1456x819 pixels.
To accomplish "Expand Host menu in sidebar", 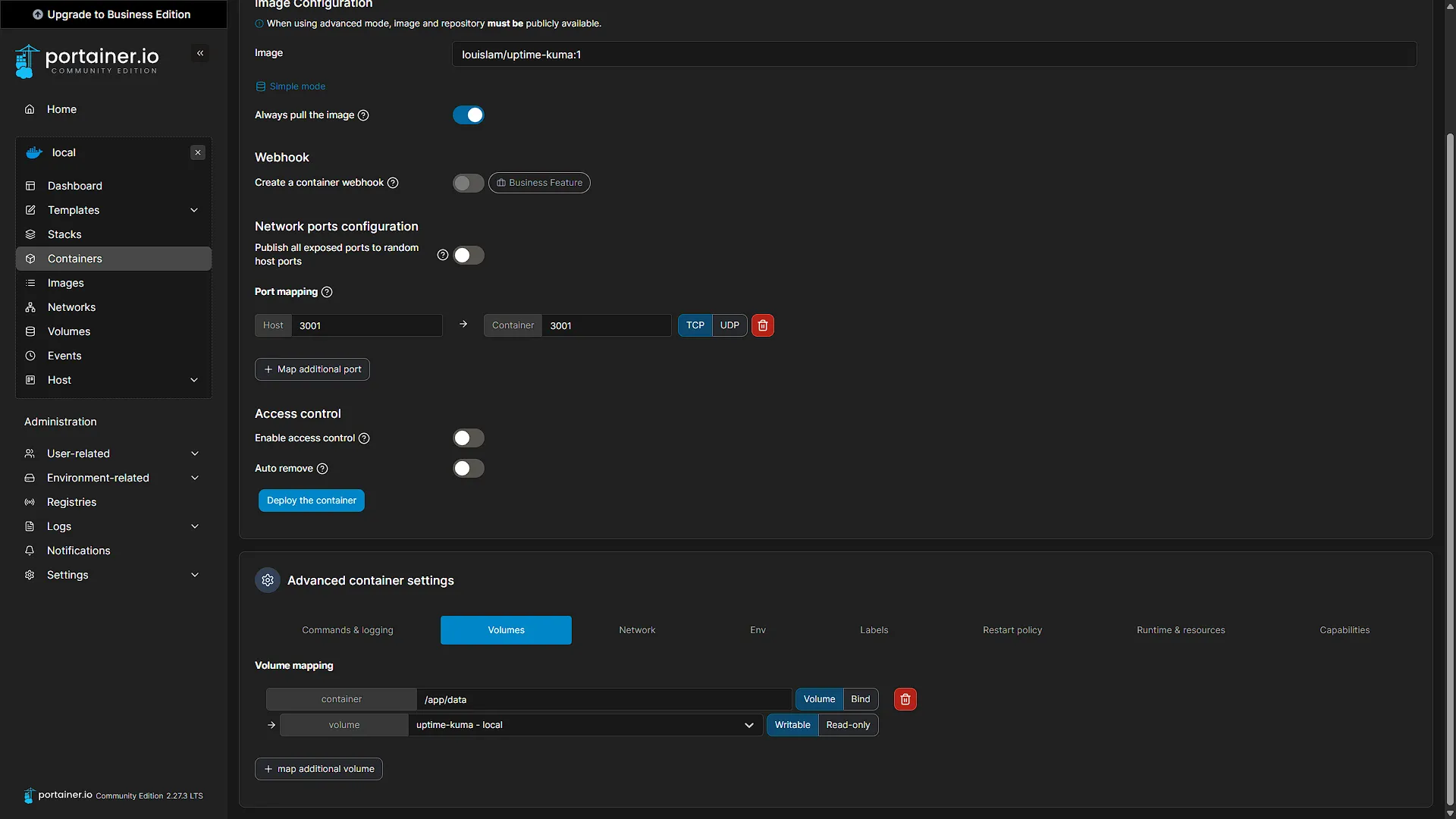I will [x=194, y=380].
